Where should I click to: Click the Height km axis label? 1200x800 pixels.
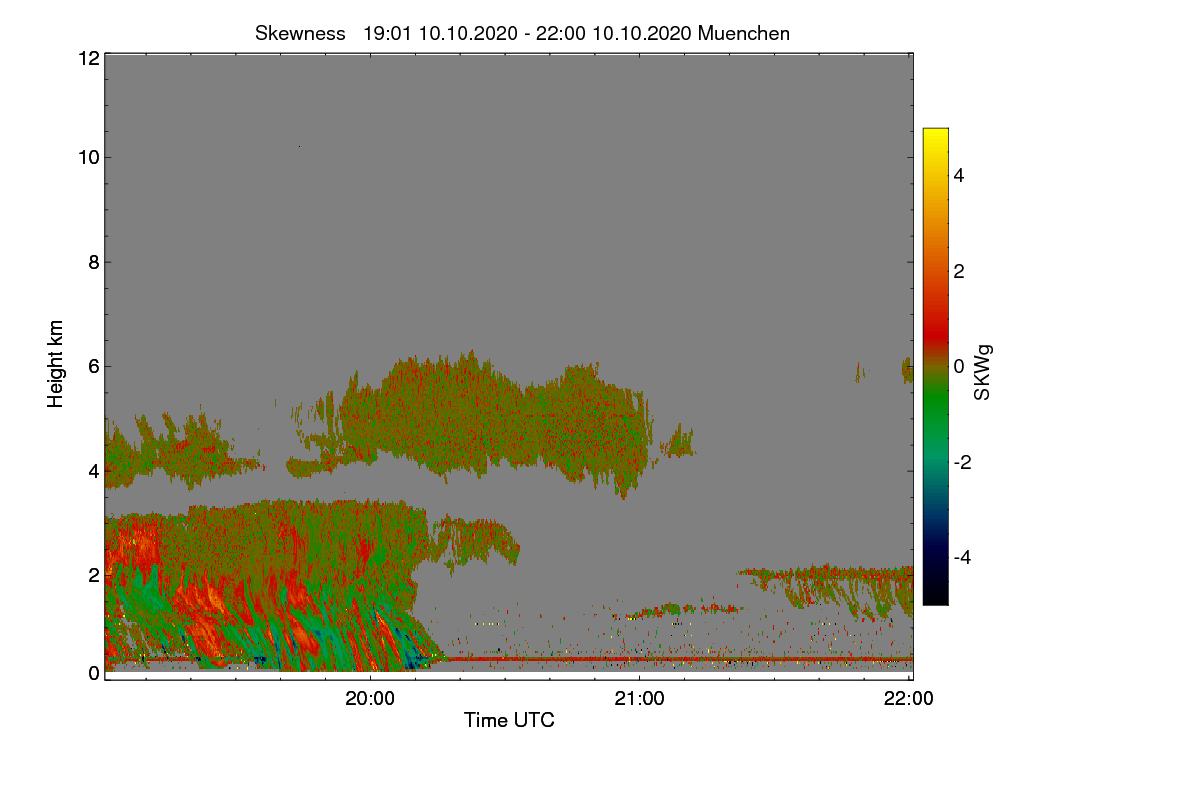[x=56, y=364]
